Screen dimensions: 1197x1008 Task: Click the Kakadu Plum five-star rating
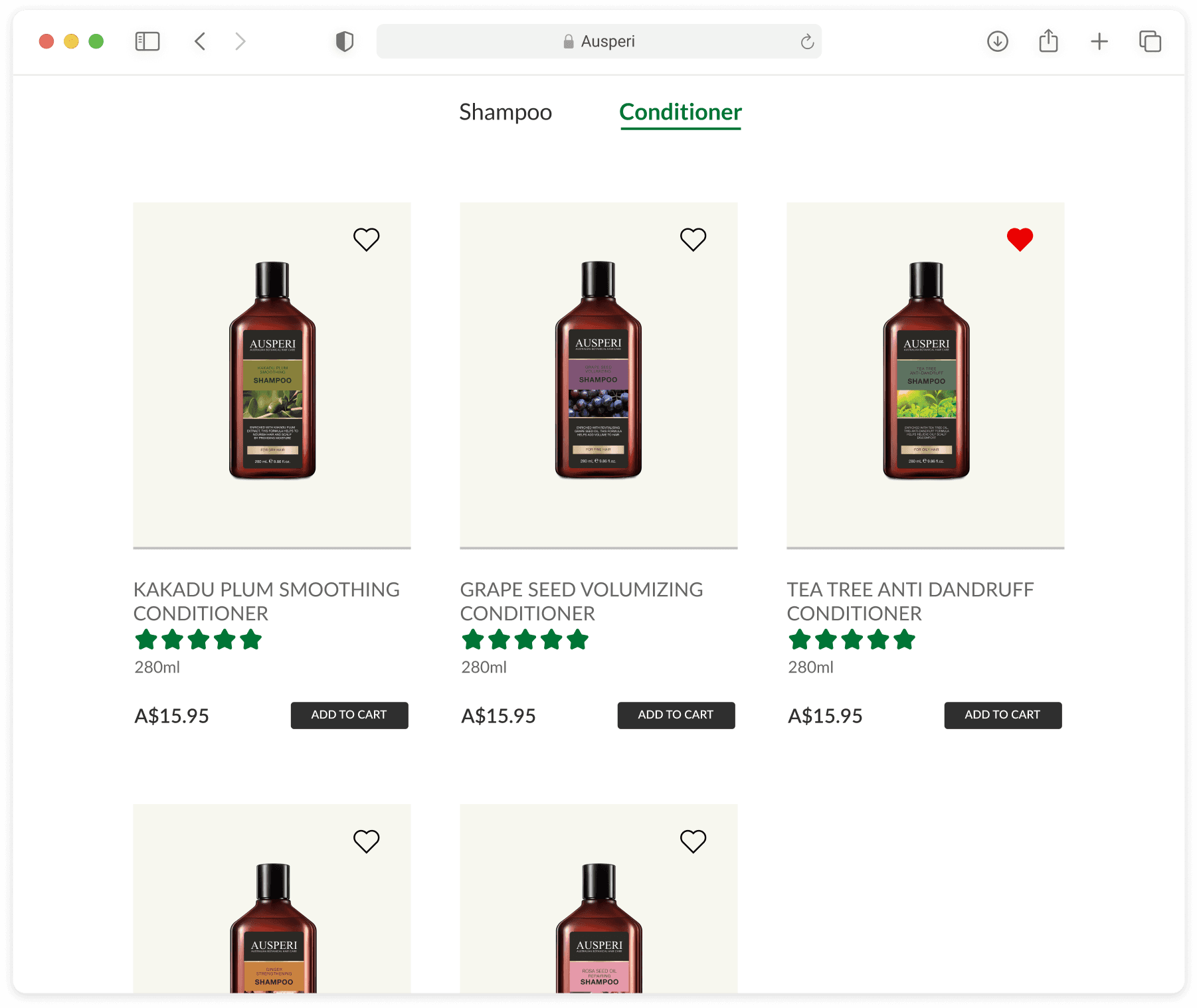(198, 640)
